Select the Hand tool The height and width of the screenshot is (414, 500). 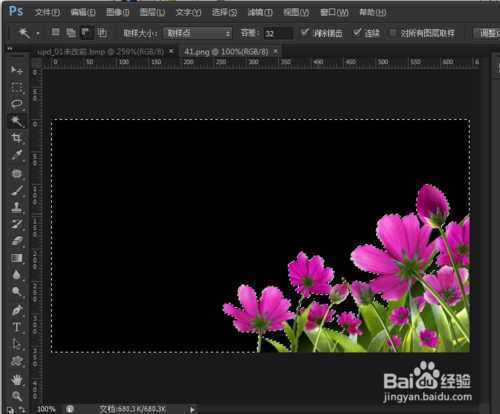pos(17,379)
